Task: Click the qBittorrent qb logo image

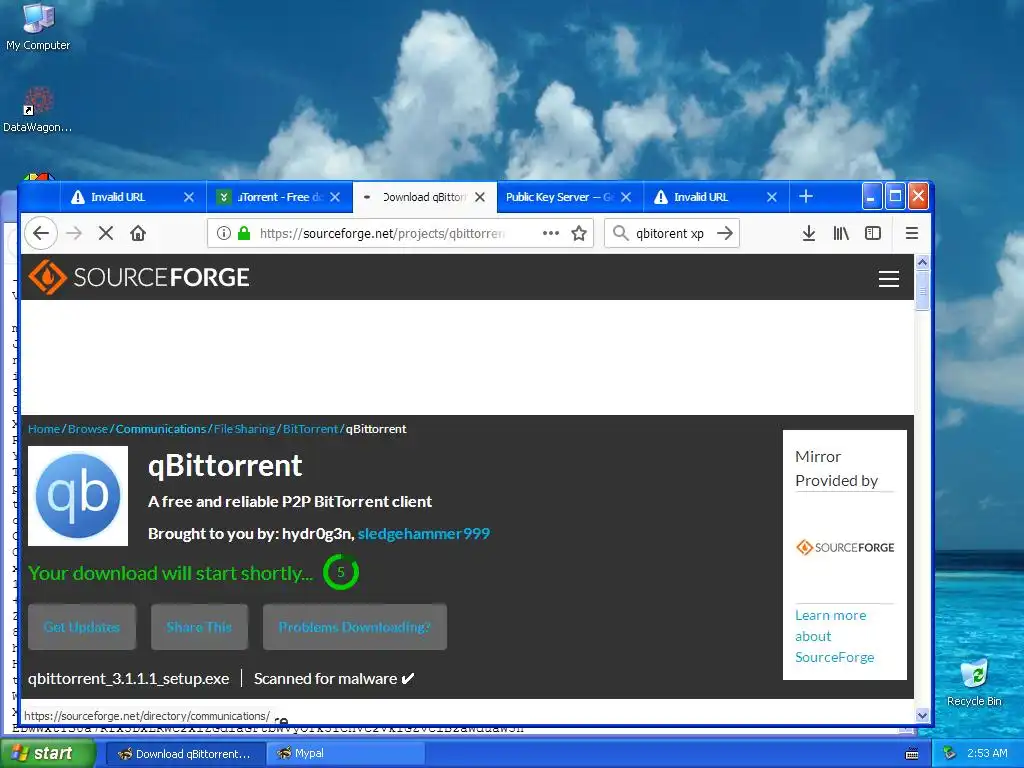Action: pos(78,496)
